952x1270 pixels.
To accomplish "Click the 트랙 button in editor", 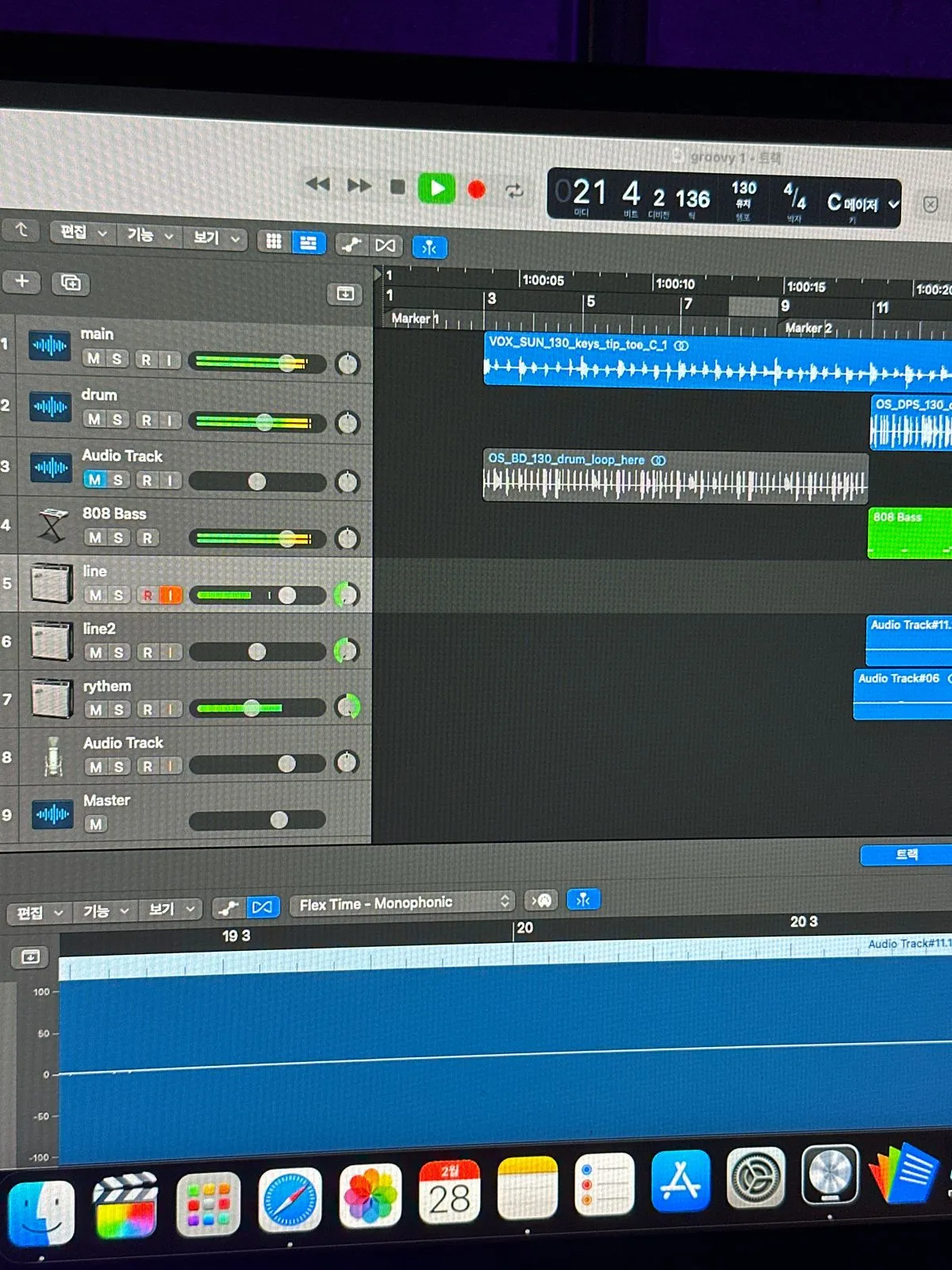I will click(906, 855).
